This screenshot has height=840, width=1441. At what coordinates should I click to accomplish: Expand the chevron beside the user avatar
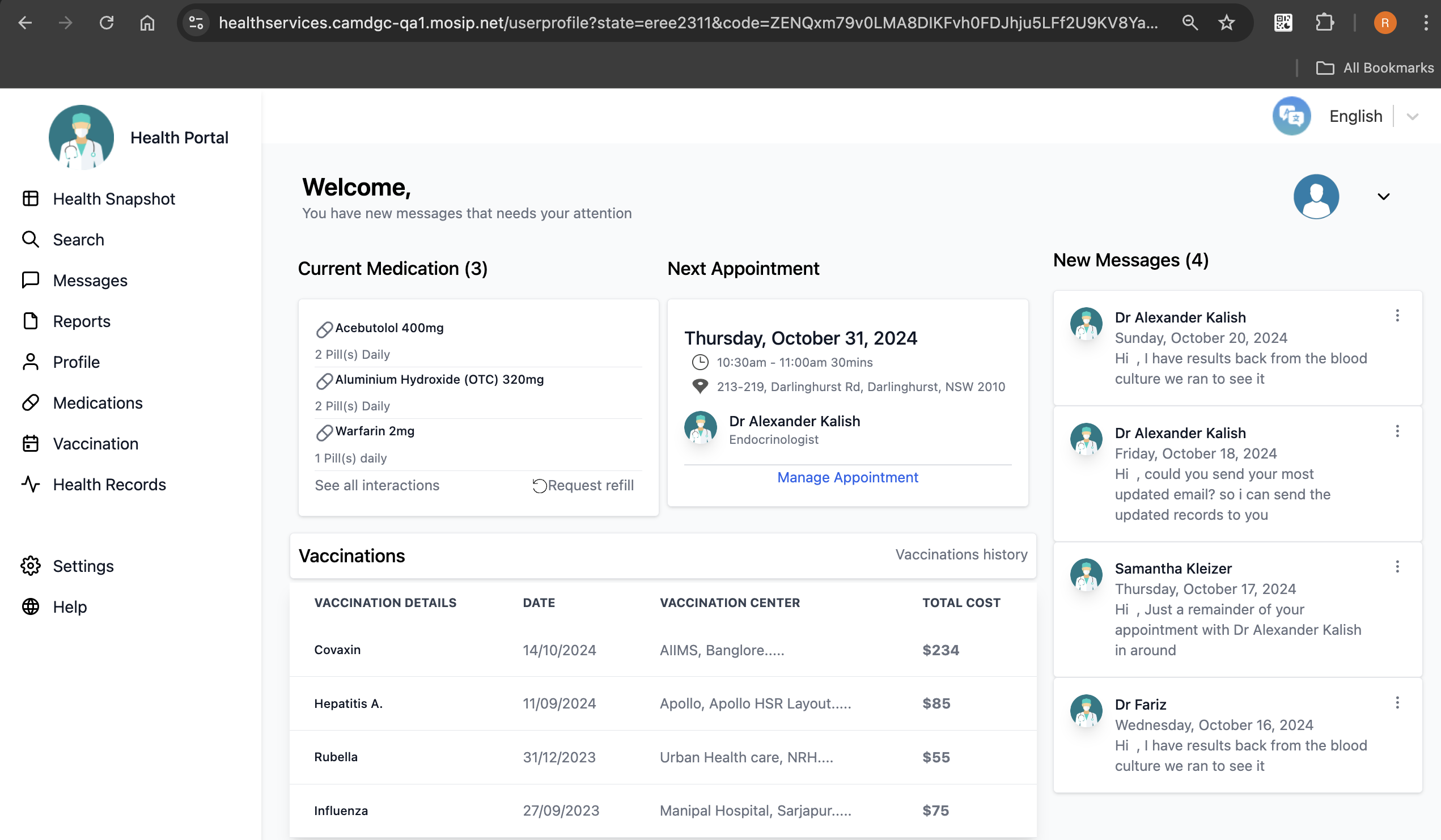coord(1383,197)
